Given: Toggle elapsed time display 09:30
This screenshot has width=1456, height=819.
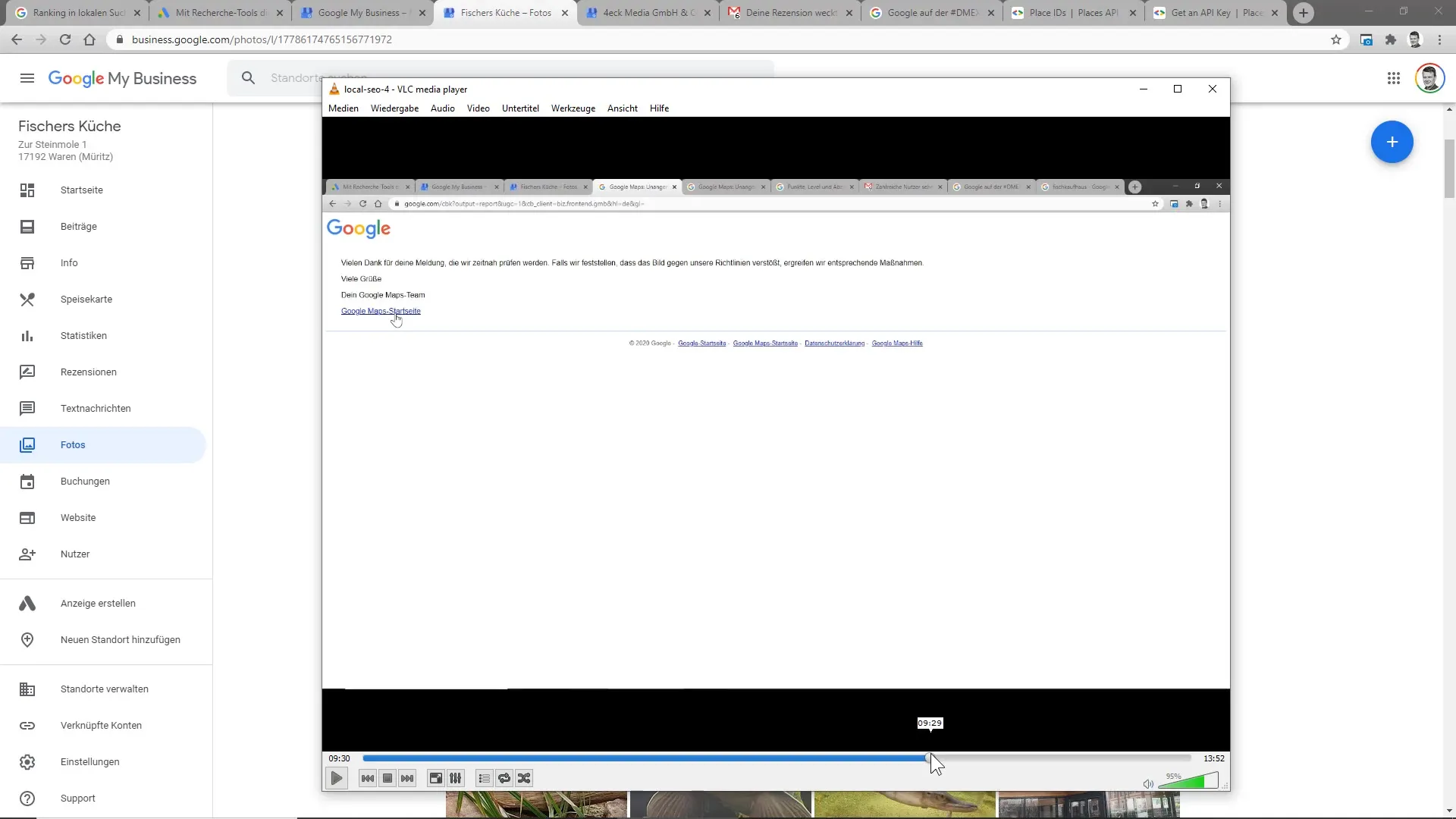Looking at the screenshot, I should [x=339, y=758].
